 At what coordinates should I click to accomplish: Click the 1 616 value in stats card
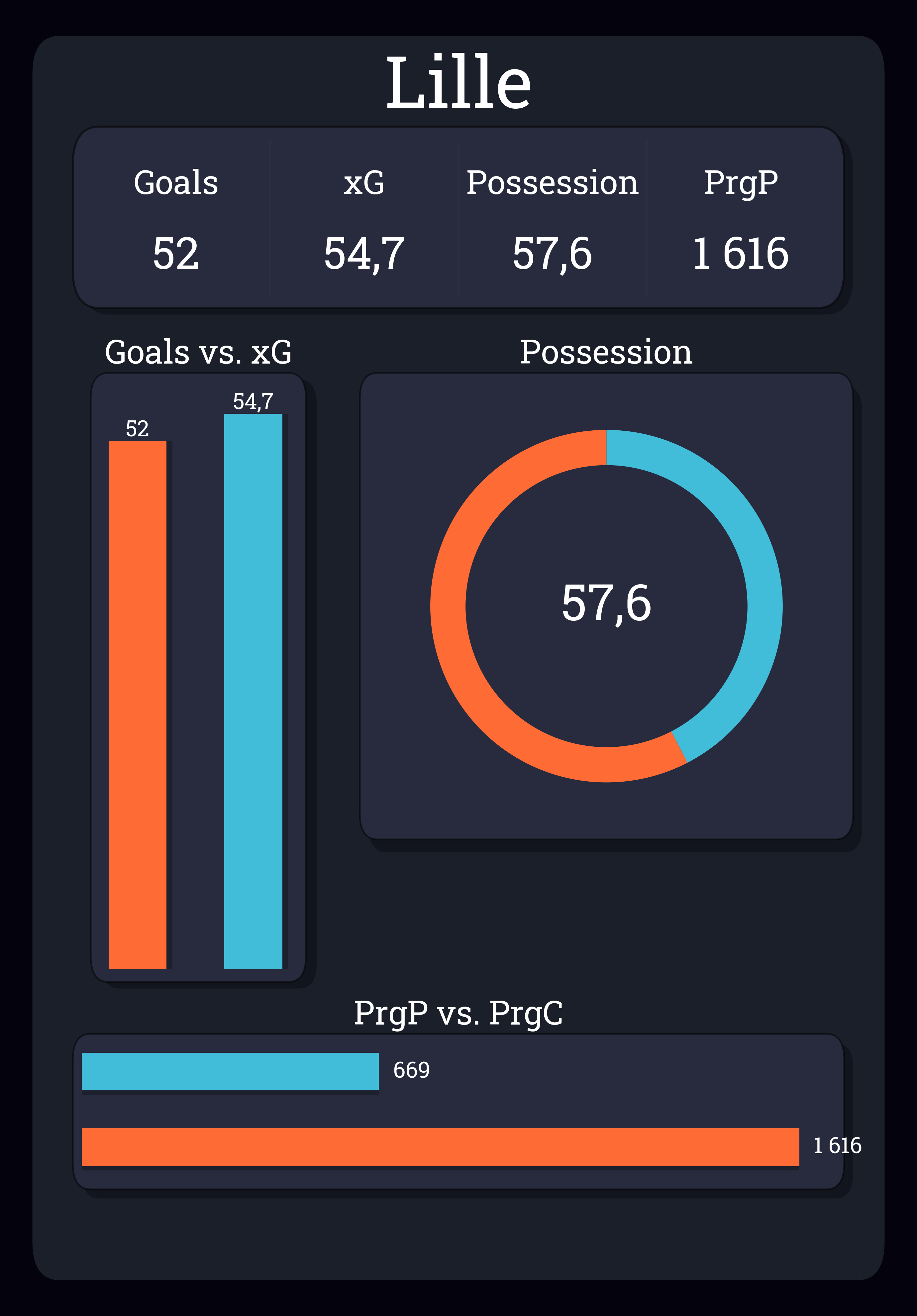click(741, 253)
